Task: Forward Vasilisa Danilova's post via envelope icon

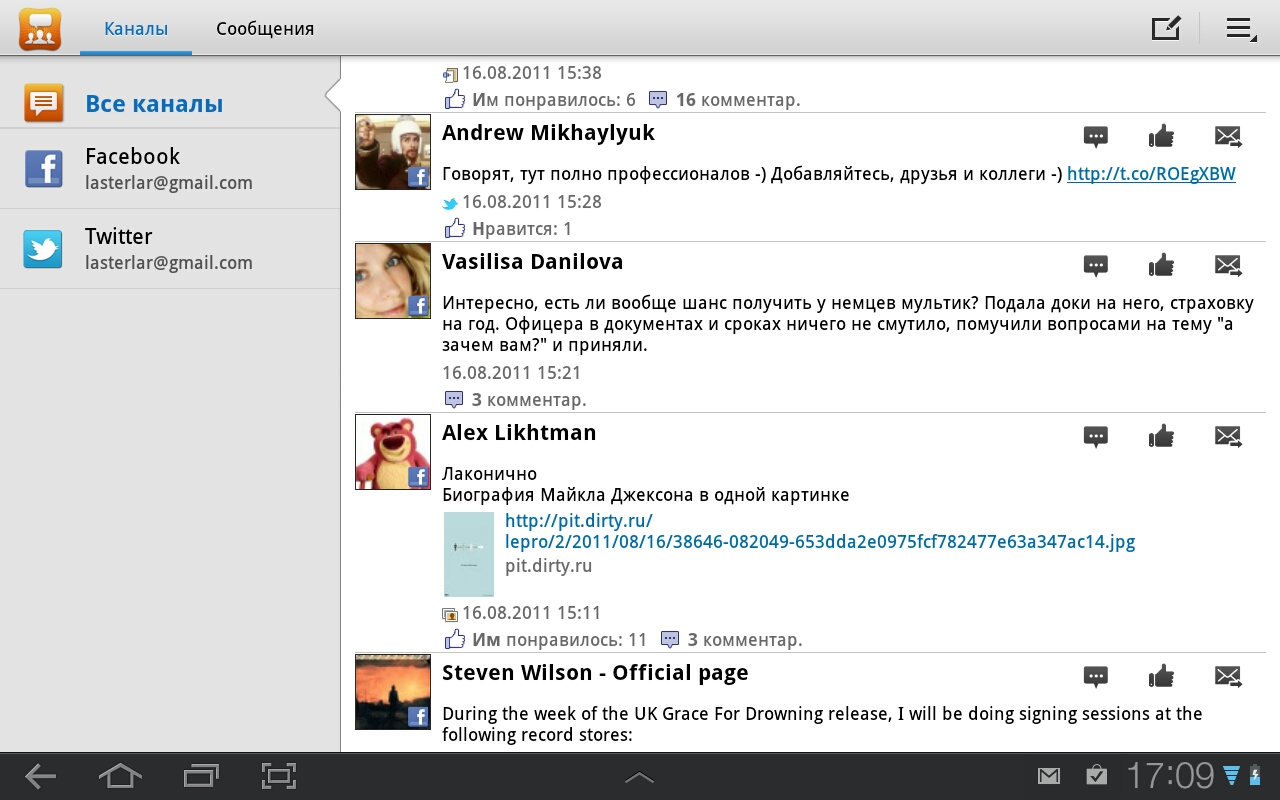Action: pos(1228,266)
